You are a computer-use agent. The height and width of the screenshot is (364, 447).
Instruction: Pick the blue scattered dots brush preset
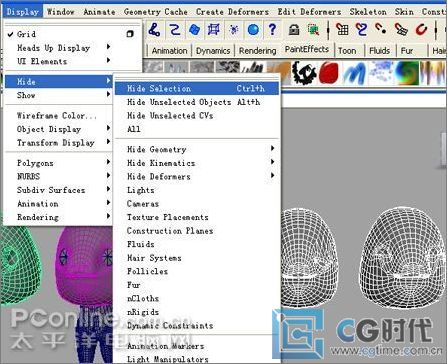pos(380,72)
